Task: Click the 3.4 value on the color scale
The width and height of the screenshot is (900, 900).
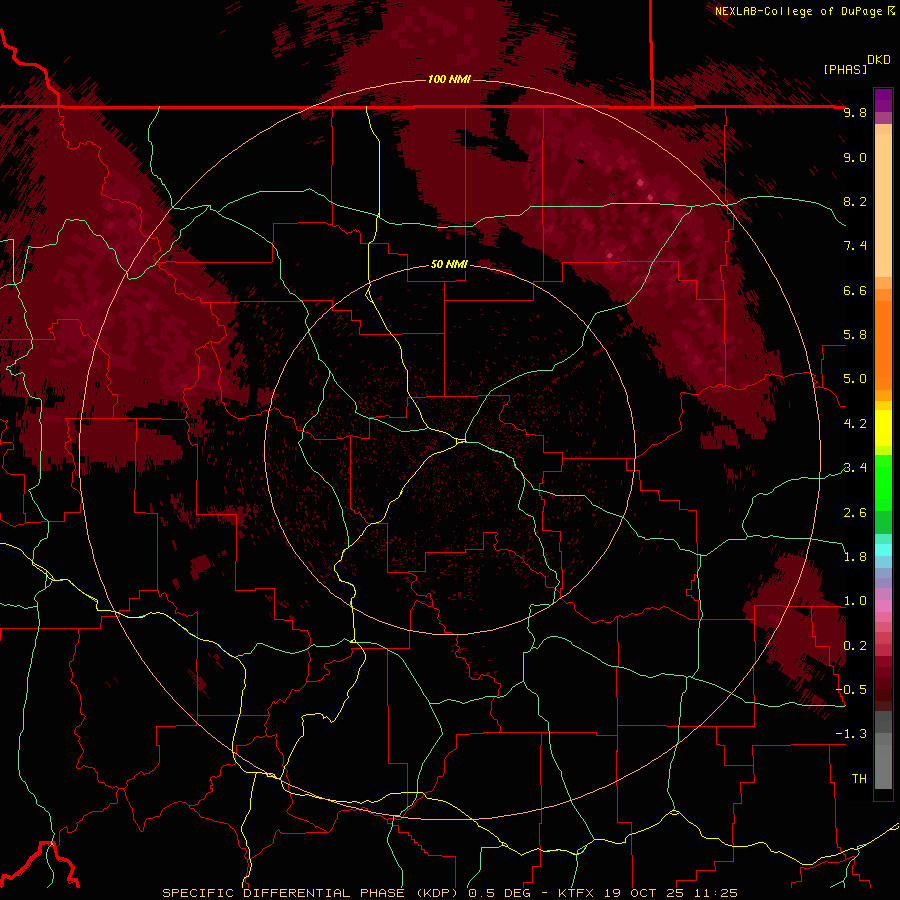Action: tap(855, 468)
